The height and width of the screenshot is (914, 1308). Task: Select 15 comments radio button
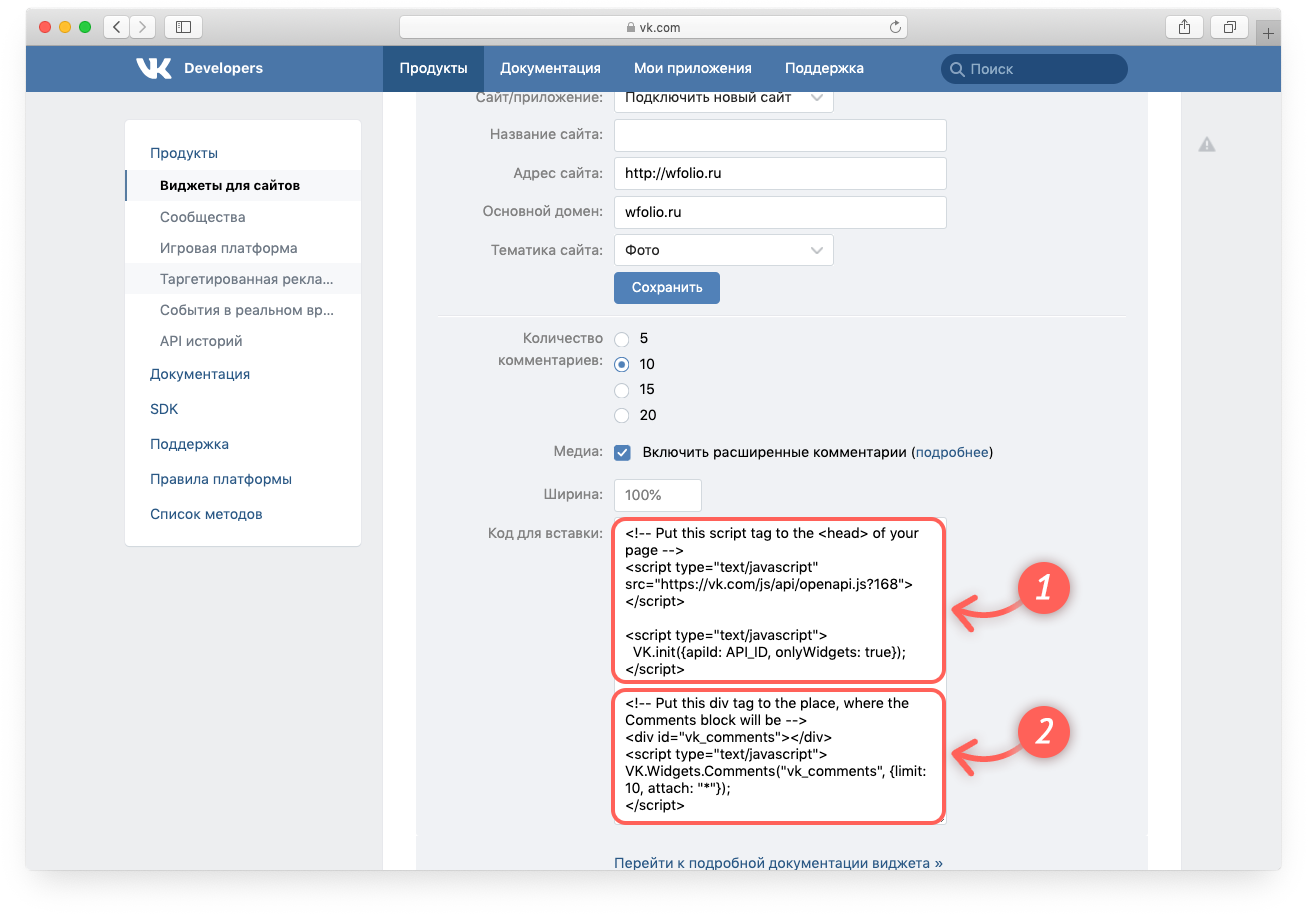(x=621, y=390)
